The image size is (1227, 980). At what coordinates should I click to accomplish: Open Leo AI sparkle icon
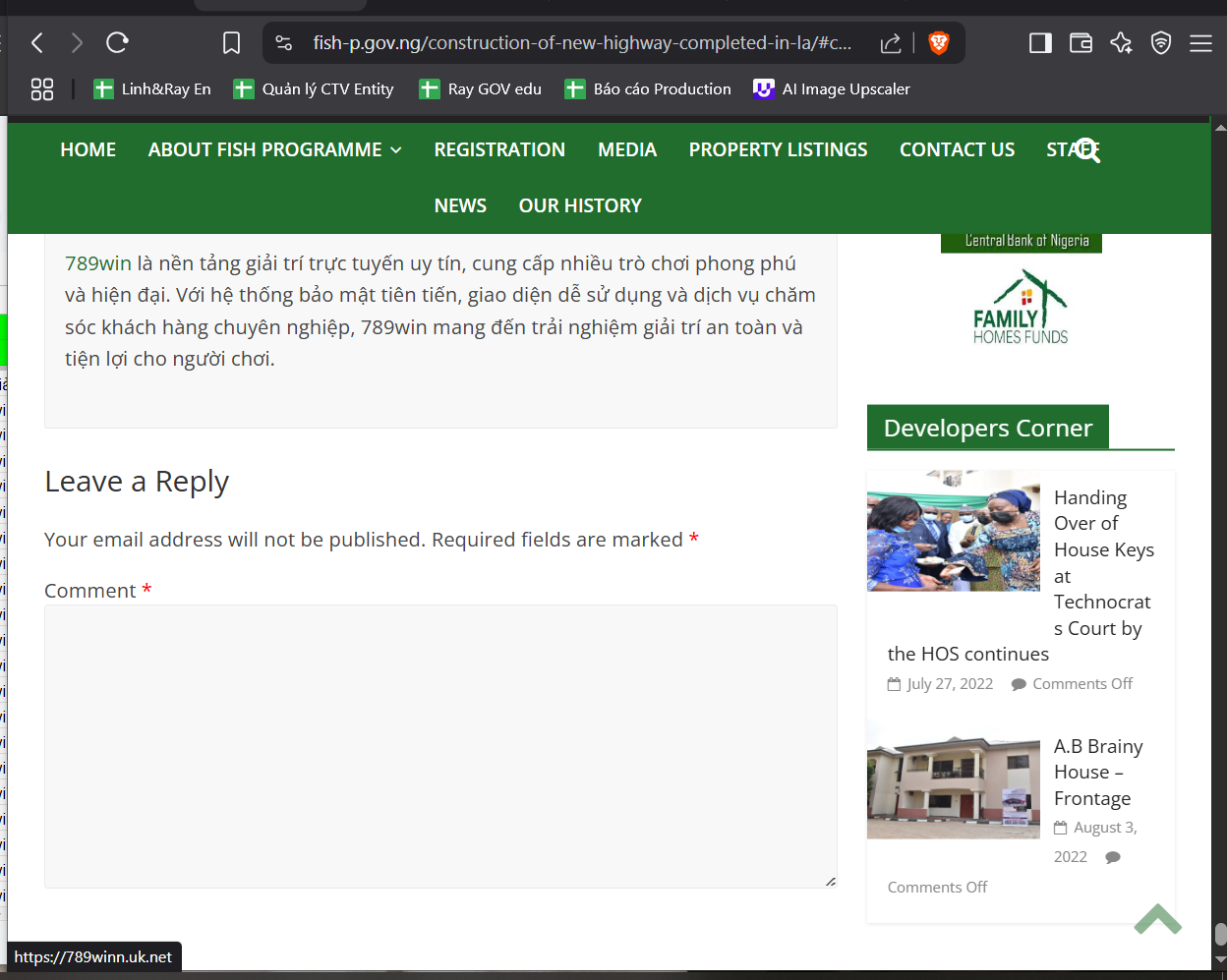(x=1121, y=42)
